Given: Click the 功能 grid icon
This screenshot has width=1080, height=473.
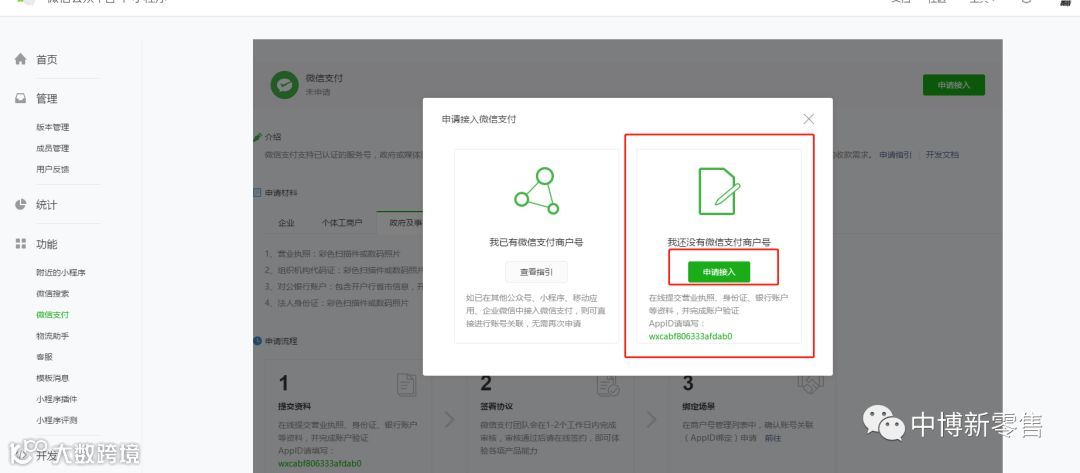Looking at the screenshot, I should 21,244.
